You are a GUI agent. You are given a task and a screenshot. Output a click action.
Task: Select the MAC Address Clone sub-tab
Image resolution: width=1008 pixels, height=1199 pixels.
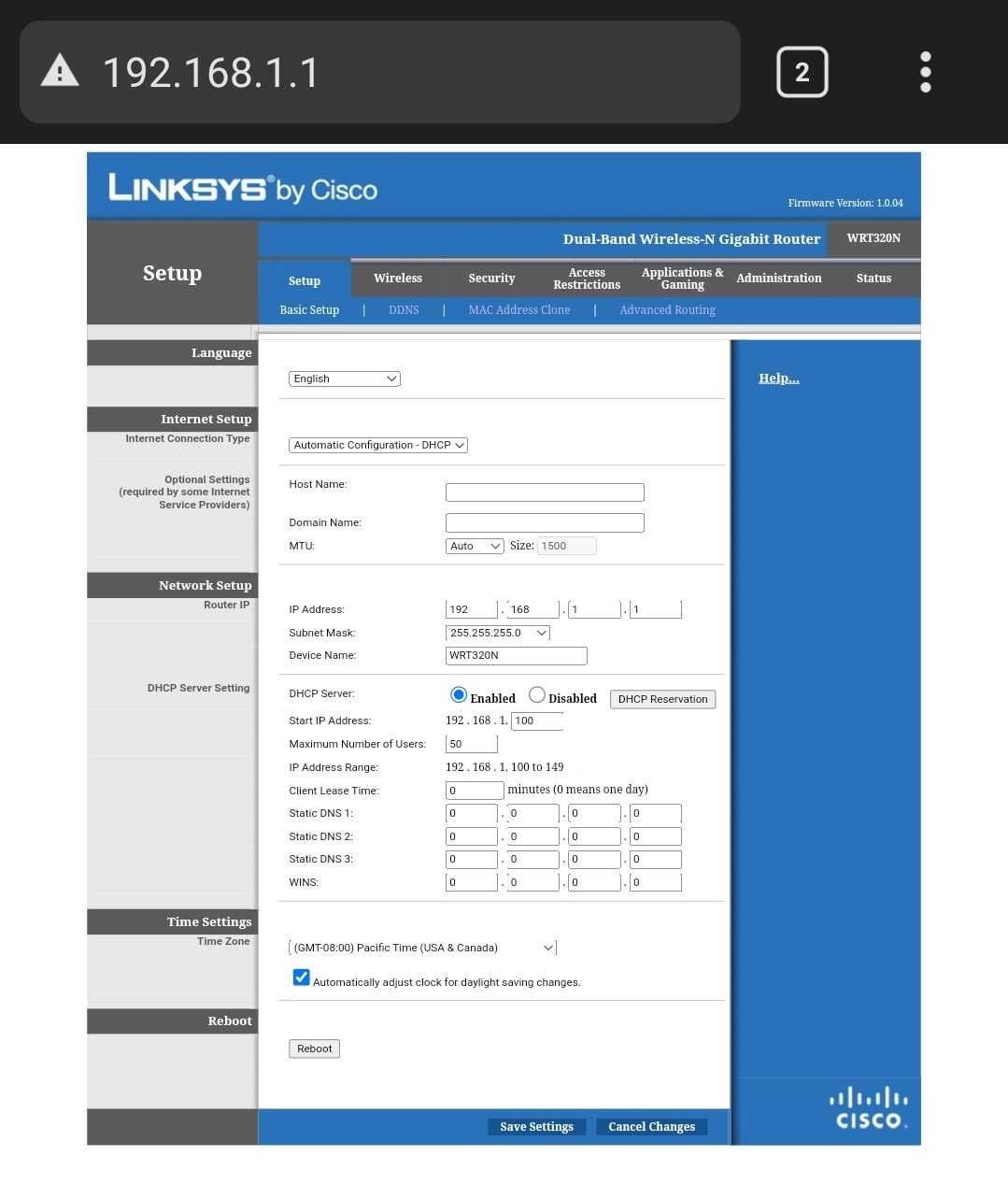519,310
